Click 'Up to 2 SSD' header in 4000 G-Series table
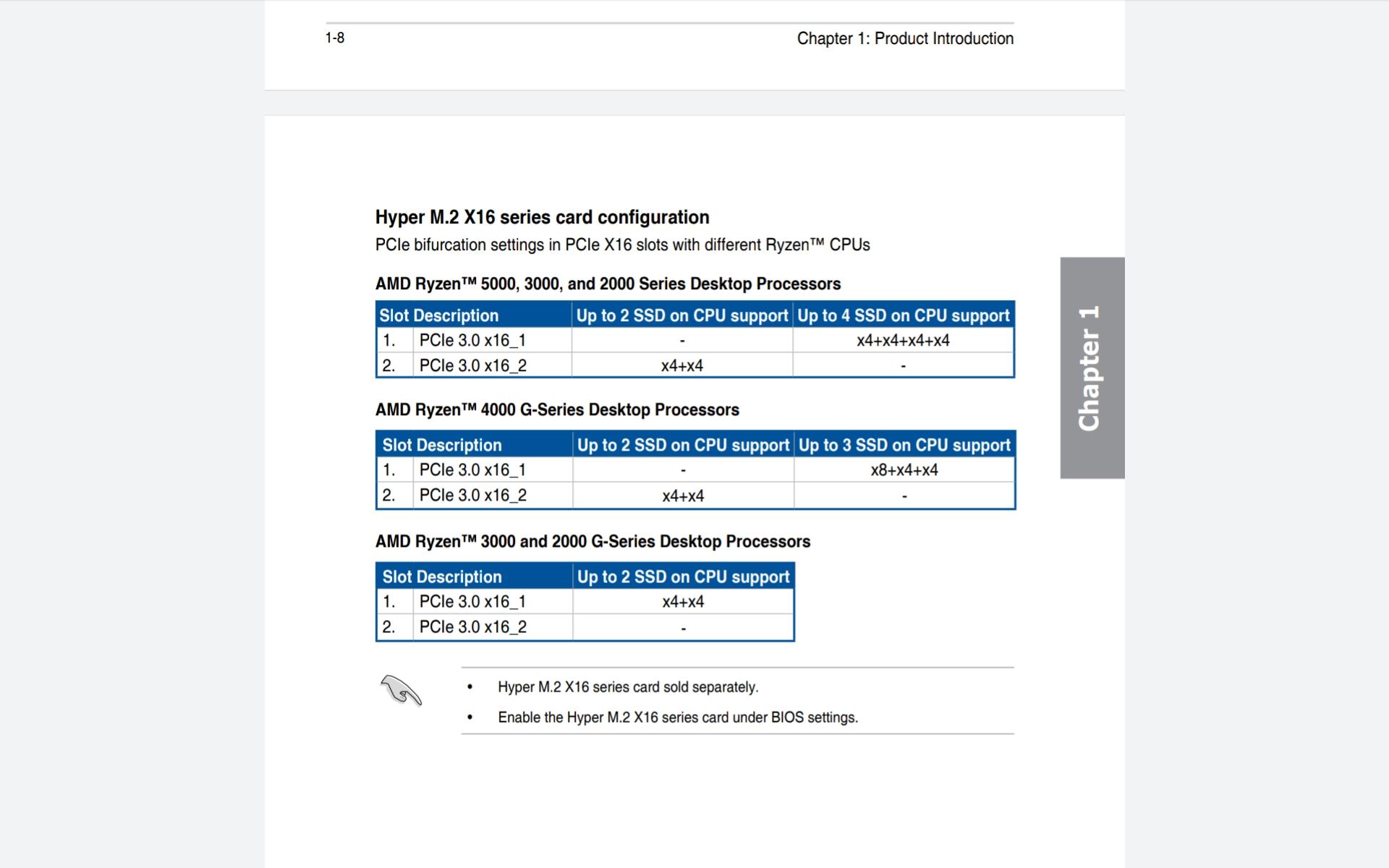Image resolution: width=1389 pixels, height=868 pixels. pos(683,445)
